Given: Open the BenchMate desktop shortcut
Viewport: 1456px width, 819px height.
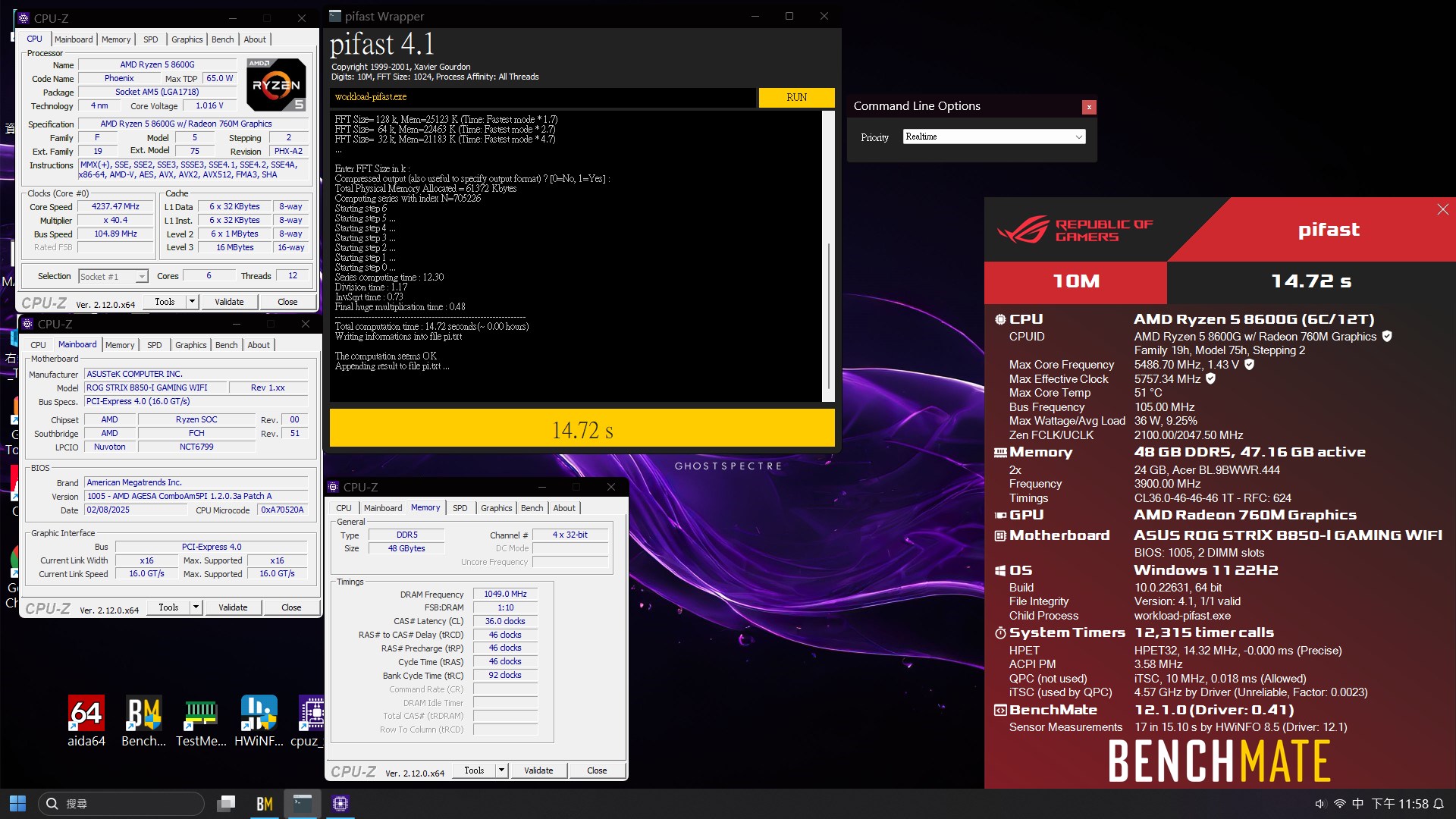Looking at the screenshot, I should (143, 720).
